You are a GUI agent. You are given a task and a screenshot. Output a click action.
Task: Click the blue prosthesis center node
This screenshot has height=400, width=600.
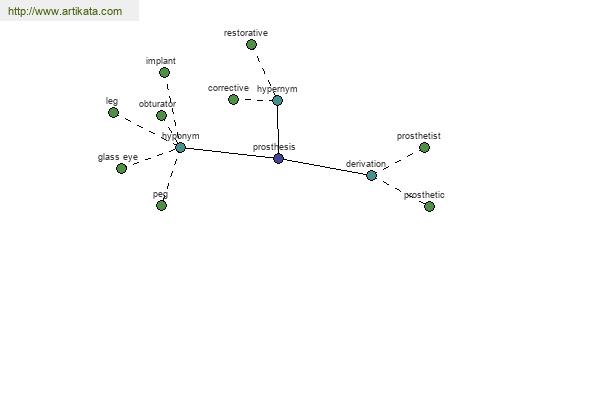pyautogui.click(x=279, y=158)
